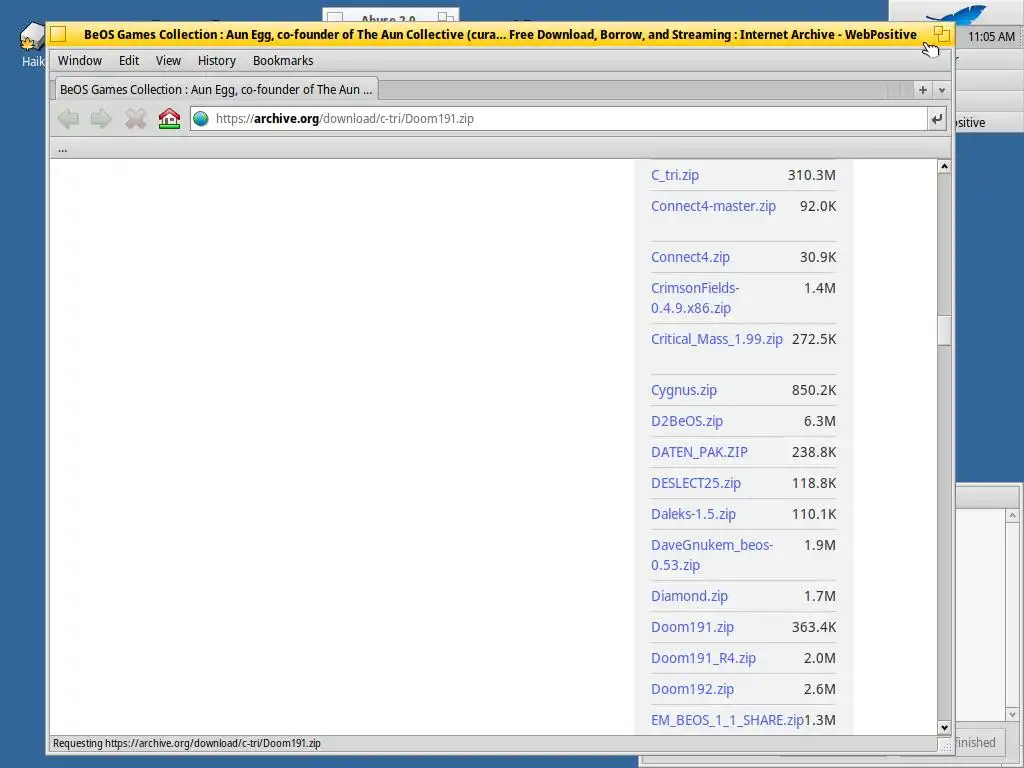Click the bookmark bar ellipsis item
Image resolution: width=1024 pixels, height=768 pixels.
coord(62,149)
